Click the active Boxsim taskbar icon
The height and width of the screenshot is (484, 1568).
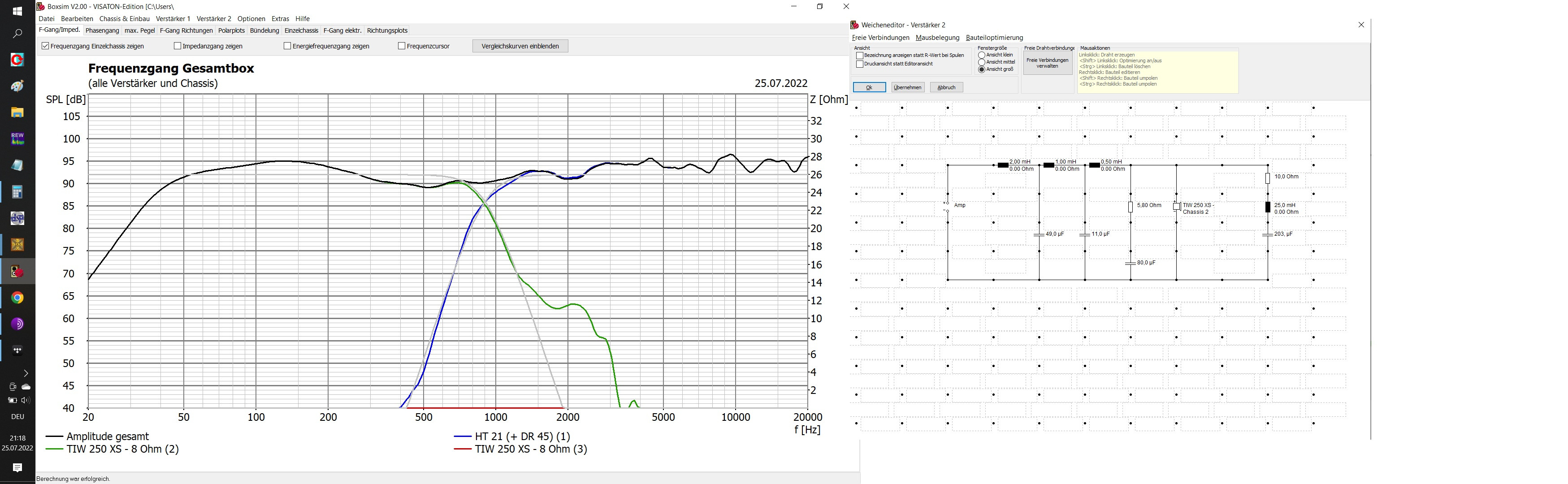tap(17, 272)
